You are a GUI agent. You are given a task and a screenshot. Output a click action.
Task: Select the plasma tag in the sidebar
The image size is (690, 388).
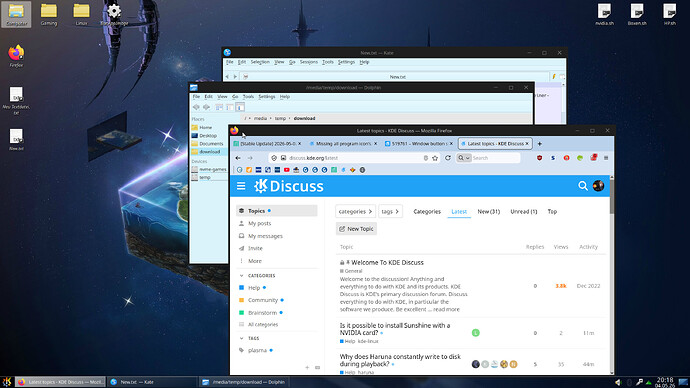pos(257,351)
